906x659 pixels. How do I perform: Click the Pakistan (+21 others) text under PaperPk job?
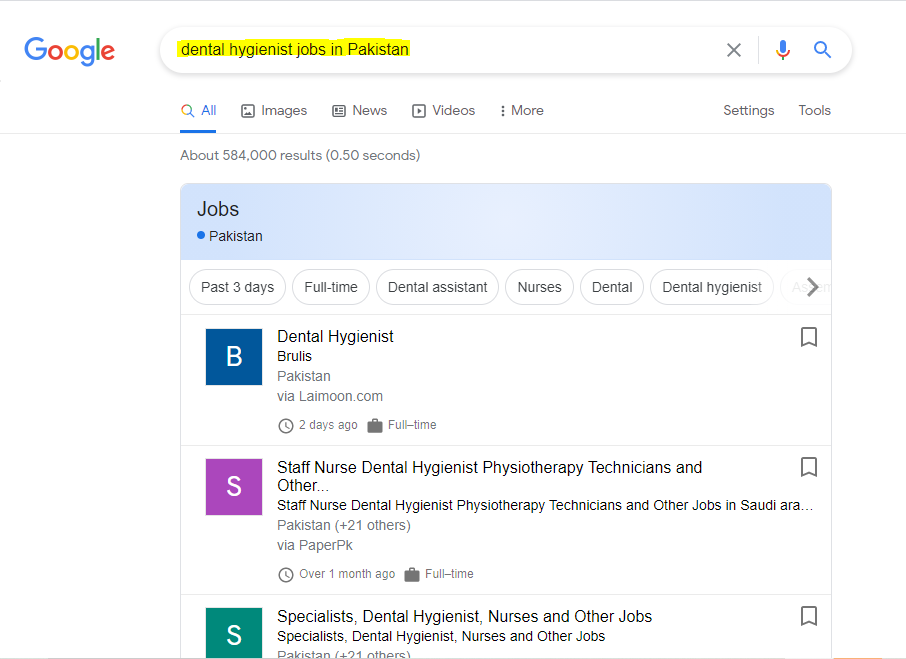pos(344,526)
